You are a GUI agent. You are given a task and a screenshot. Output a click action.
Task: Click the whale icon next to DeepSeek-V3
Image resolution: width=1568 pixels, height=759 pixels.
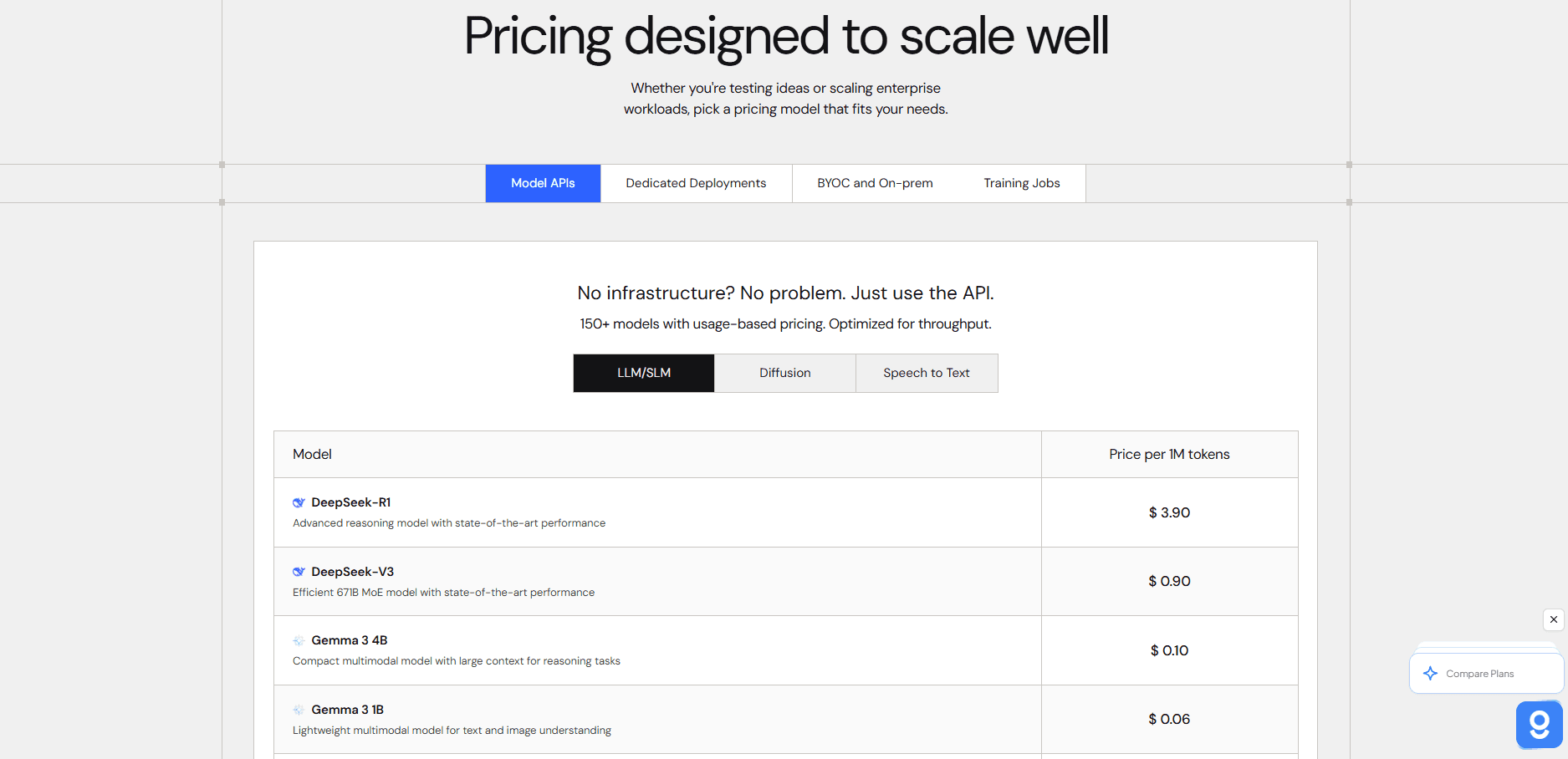[x=299, y=571]
